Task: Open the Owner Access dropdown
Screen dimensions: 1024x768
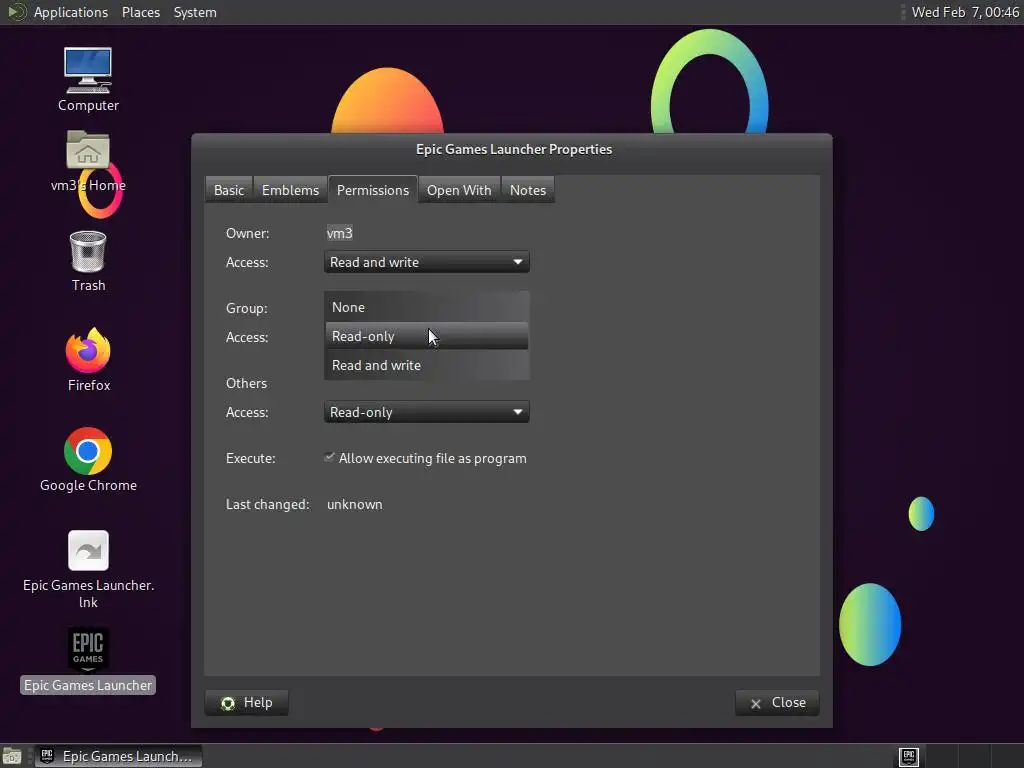Action: [426, 262]
